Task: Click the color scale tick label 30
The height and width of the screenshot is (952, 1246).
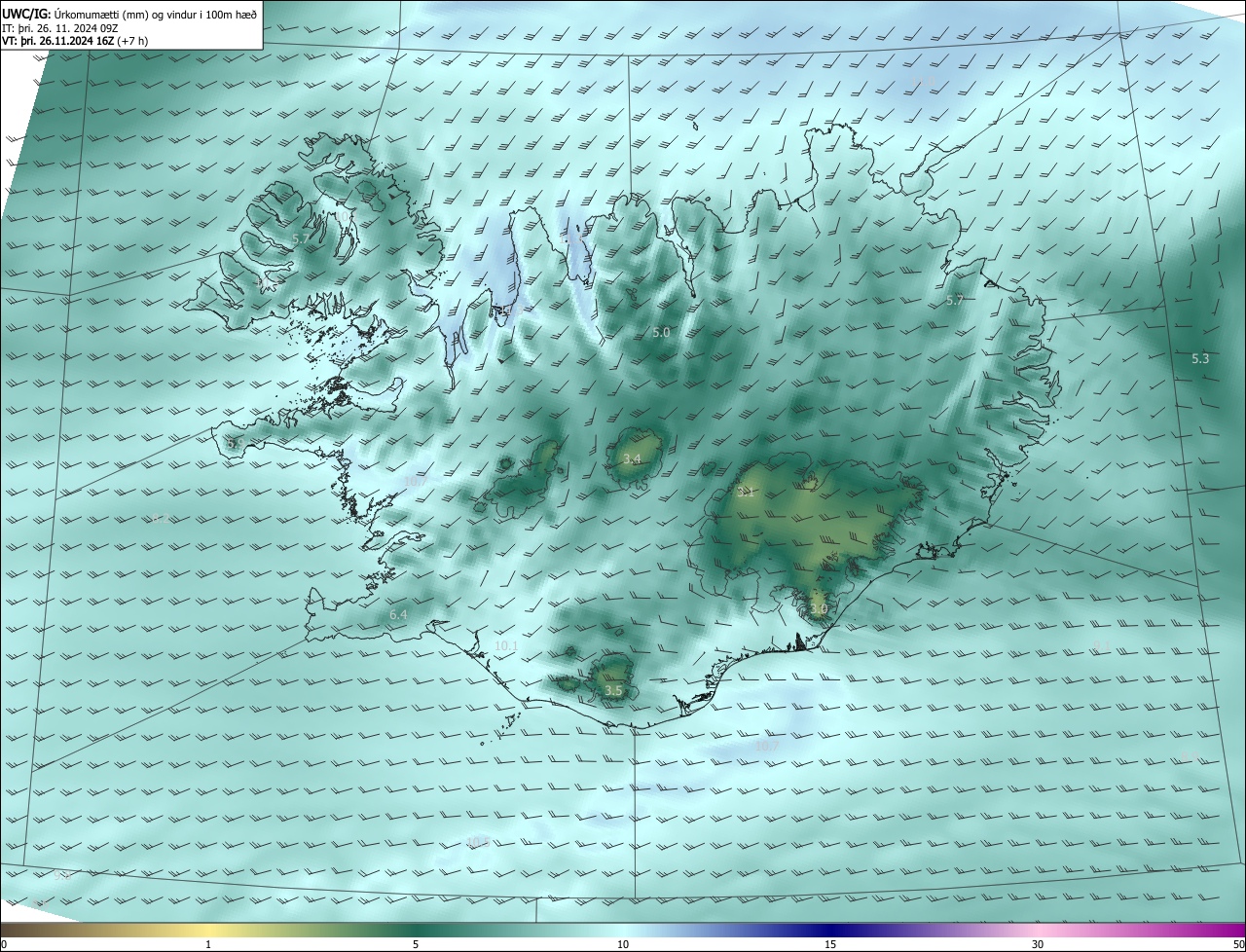Action: [x=1038, y=944]
